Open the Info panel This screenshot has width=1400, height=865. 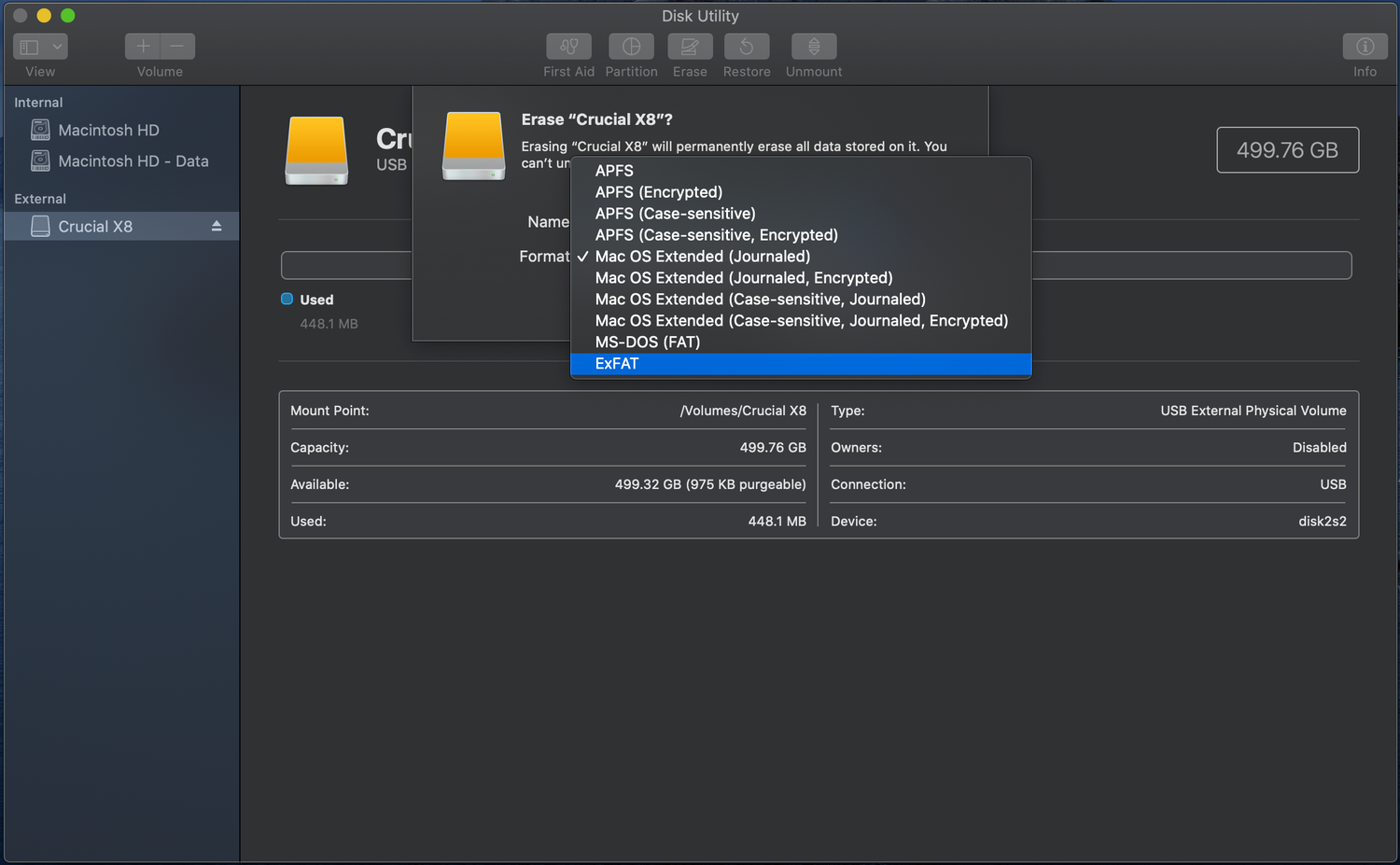pos(1364,46)
